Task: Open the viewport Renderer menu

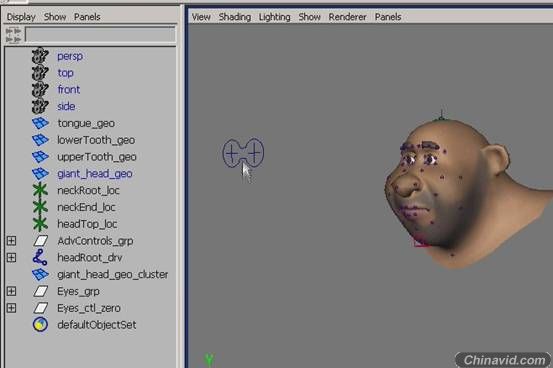Action: [347, 17]
